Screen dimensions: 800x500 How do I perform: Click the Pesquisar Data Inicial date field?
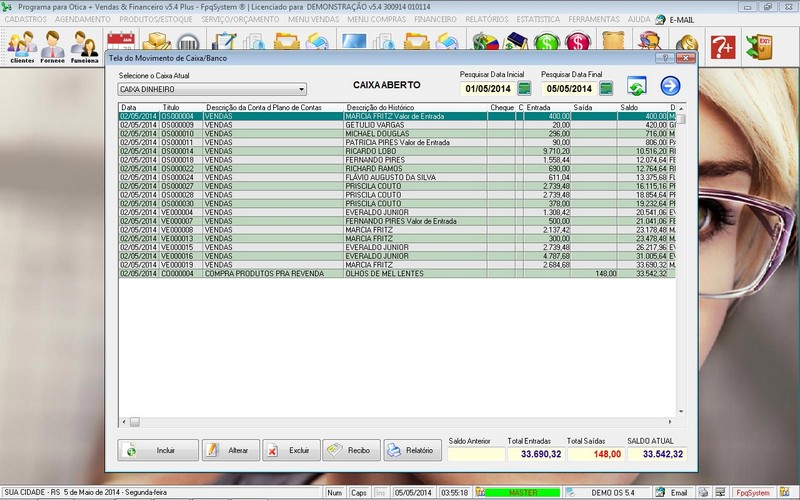[x=486, y=89]
